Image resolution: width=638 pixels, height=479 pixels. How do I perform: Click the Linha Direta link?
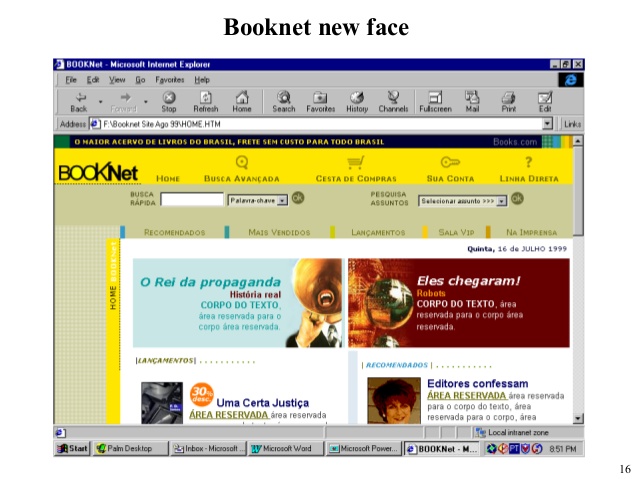[x=529, y=179]
